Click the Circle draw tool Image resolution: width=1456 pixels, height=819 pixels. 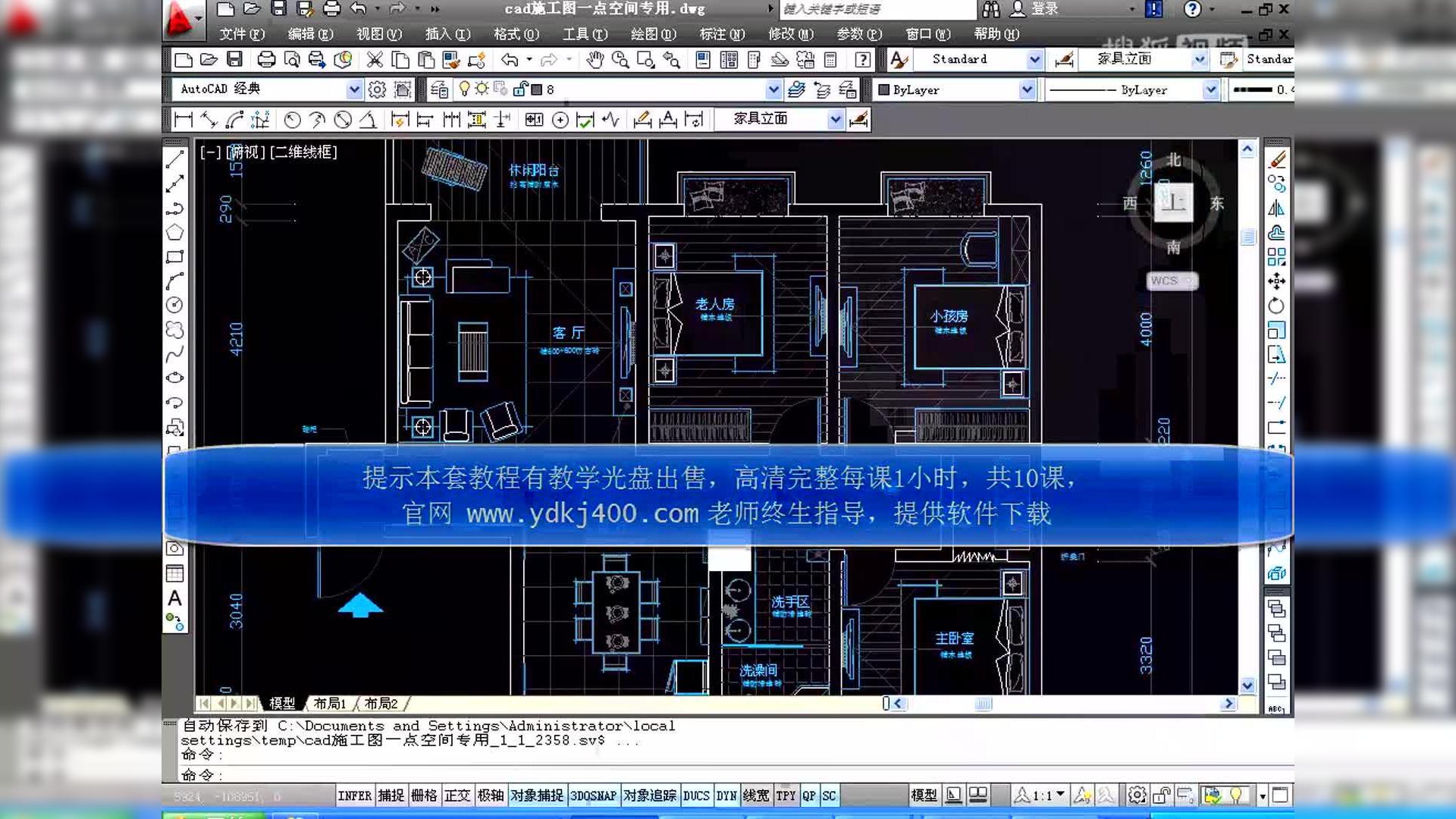[174, 305]
